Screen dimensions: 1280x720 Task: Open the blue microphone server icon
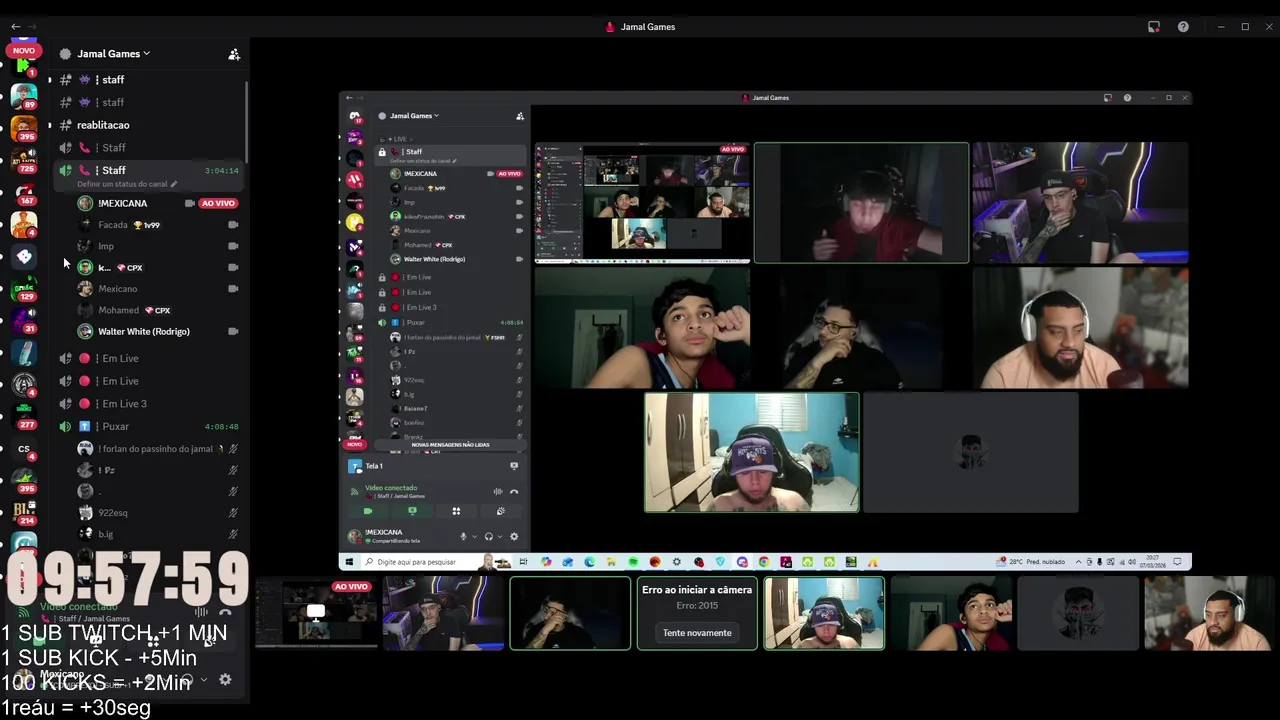pyautogui.click(x=24, y=353)
